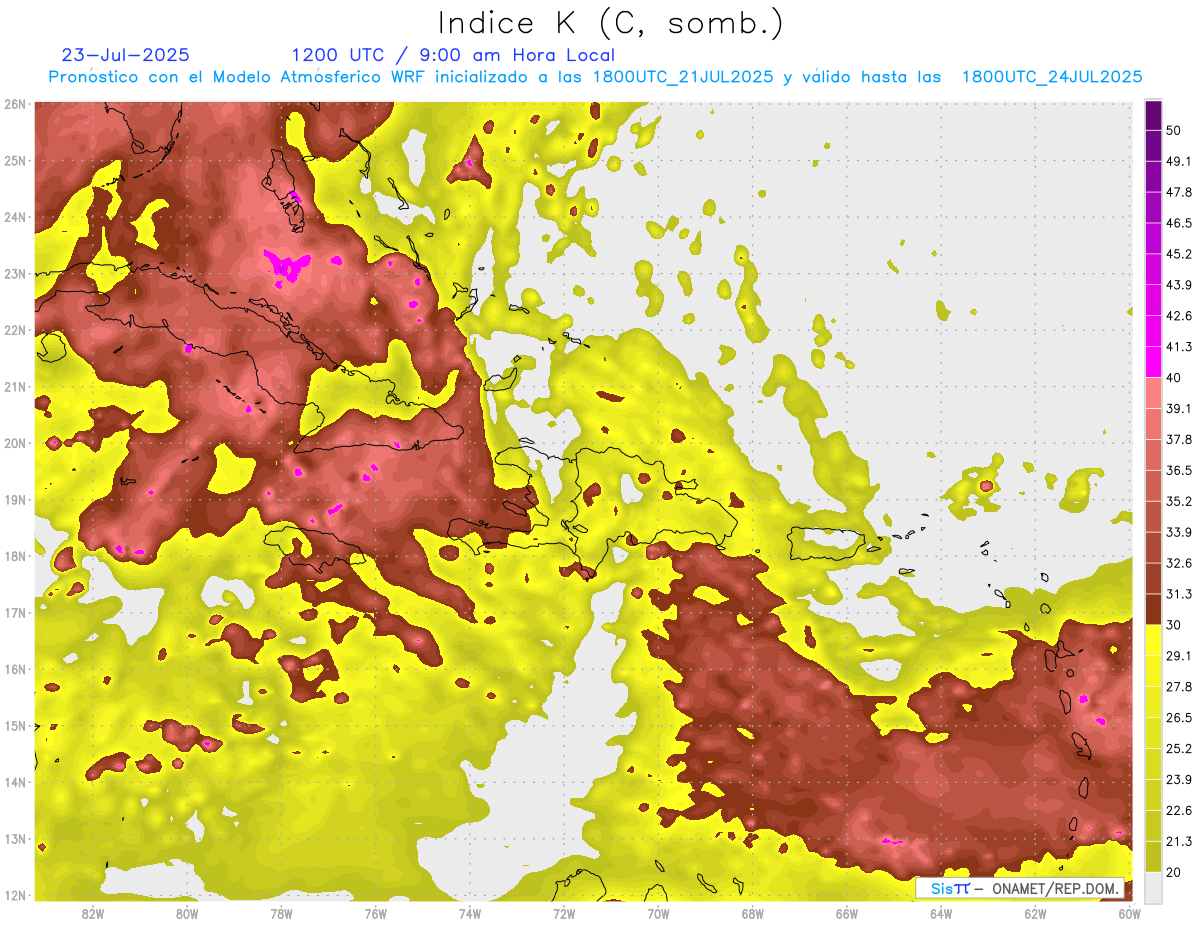Viewport: 1200px width, 927px height.
Task: Click the '62W' longitude label
Action: [x=1035, y=913]
